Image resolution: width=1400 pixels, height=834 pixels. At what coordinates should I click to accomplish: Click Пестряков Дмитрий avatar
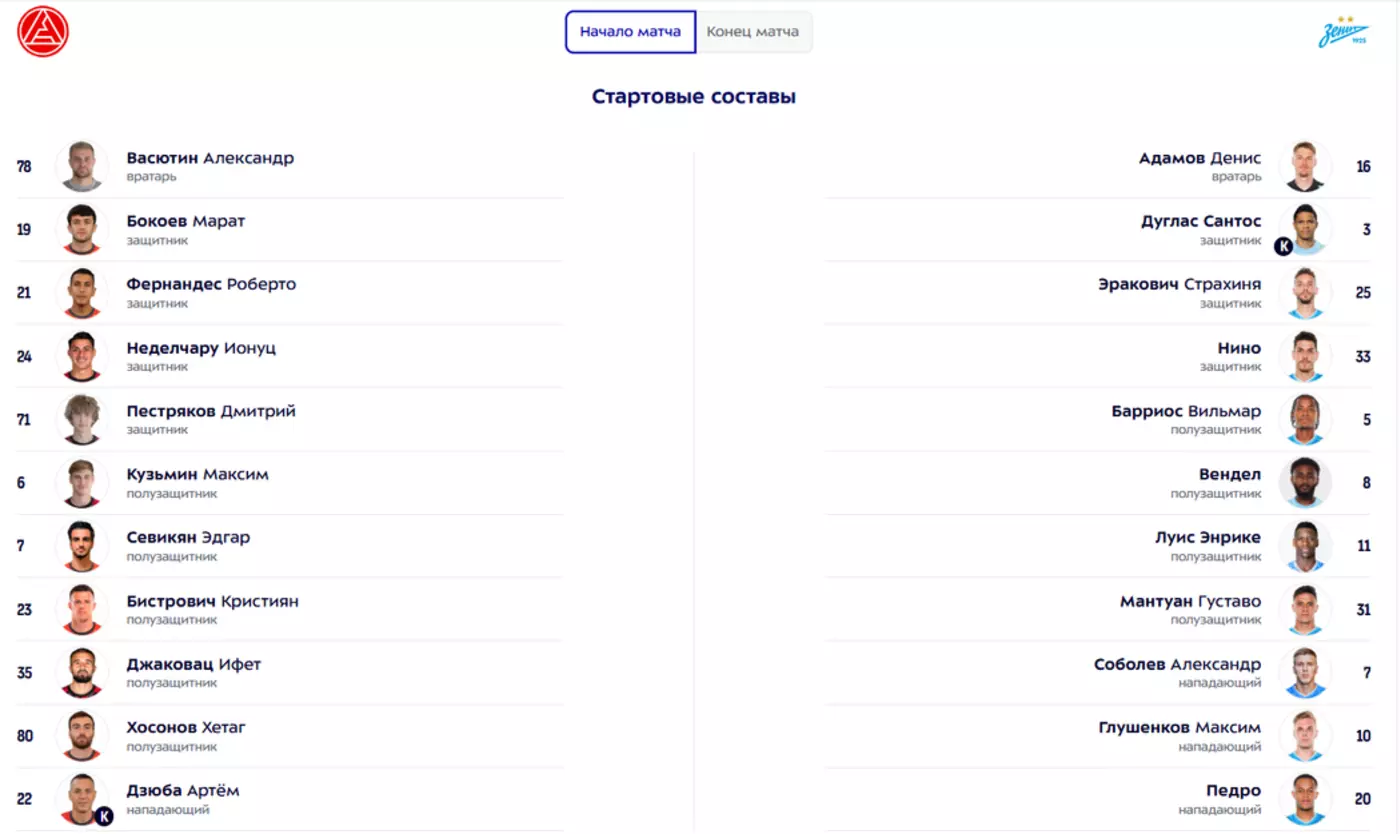click(x=82, y=419)
